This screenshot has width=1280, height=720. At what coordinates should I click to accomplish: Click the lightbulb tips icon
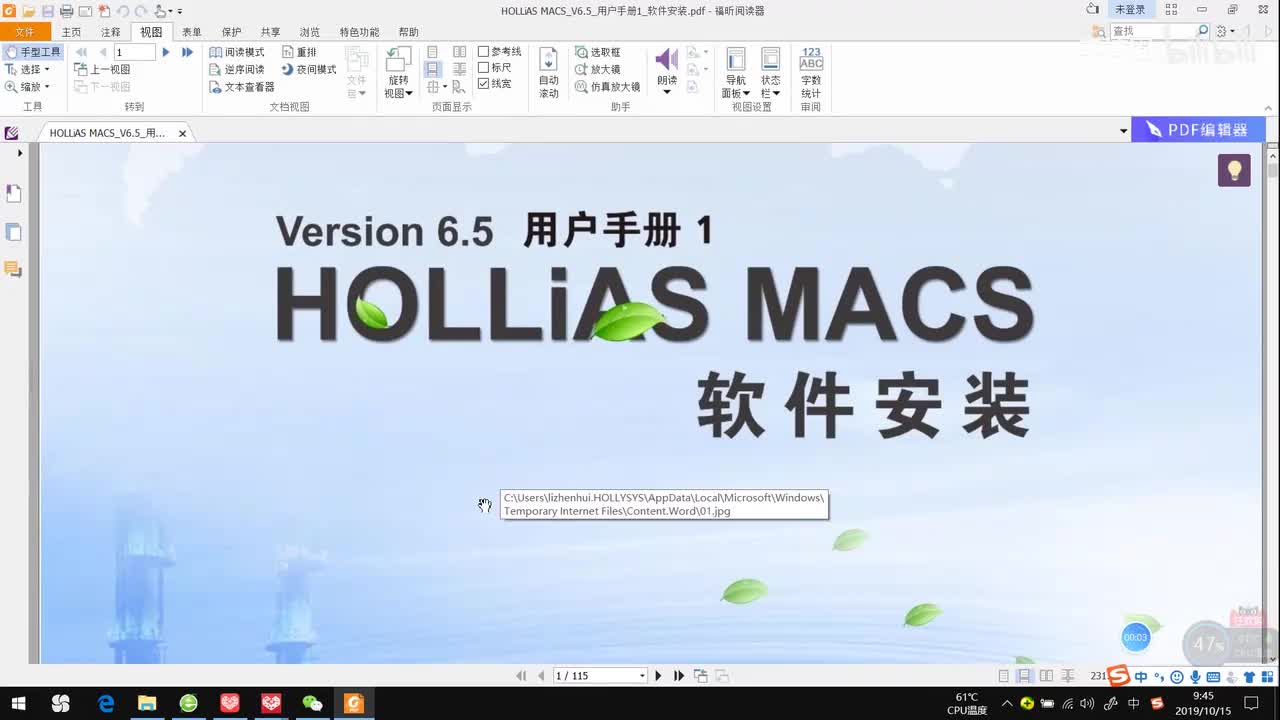pos(1234,170)
